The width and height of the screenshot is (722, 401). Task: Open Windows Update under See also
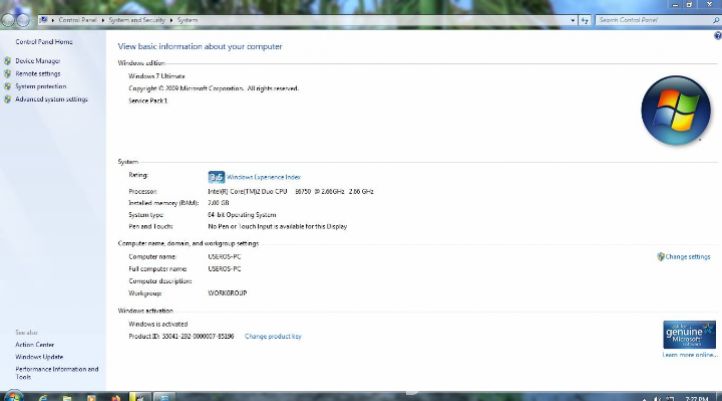coord(39,357)
